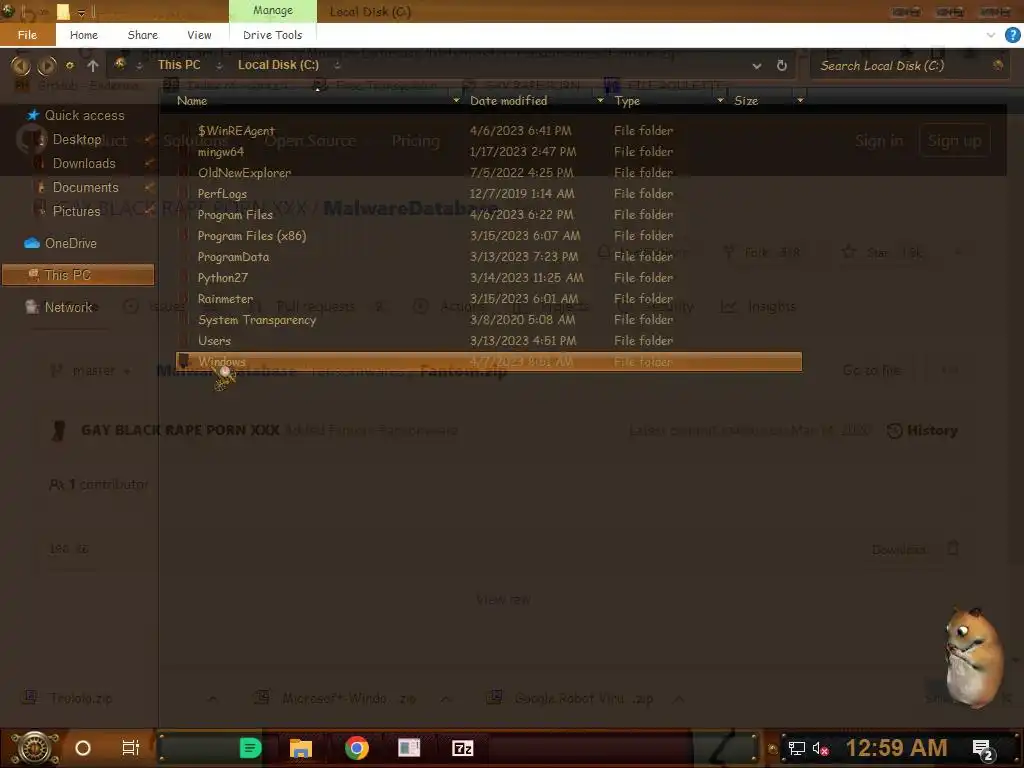Click Local Disk (C:) breadcrumb segment
Viewport: 1024px width, 768px height.
278,65
